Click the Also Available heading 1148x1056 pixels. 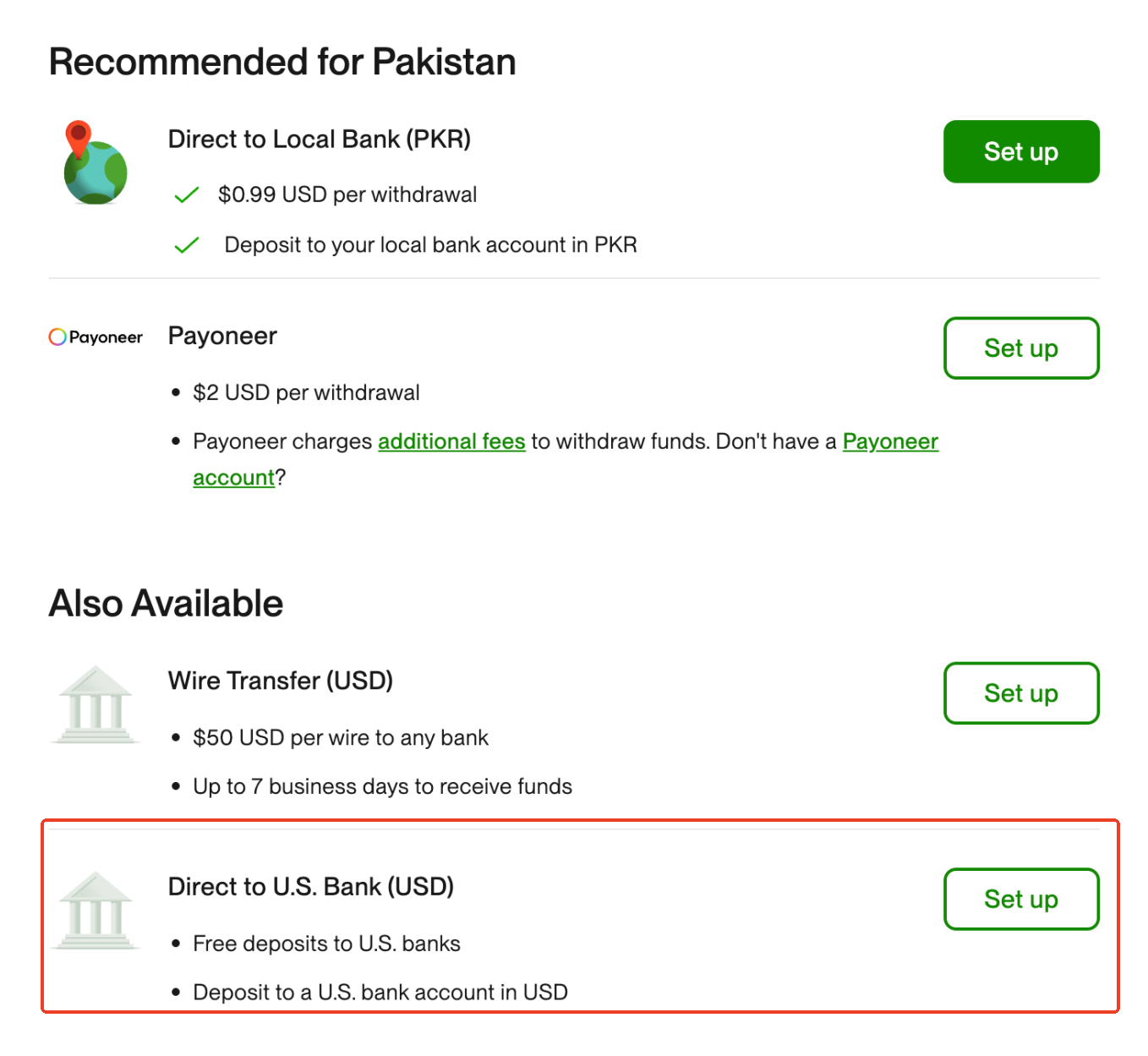pos(166,604)
